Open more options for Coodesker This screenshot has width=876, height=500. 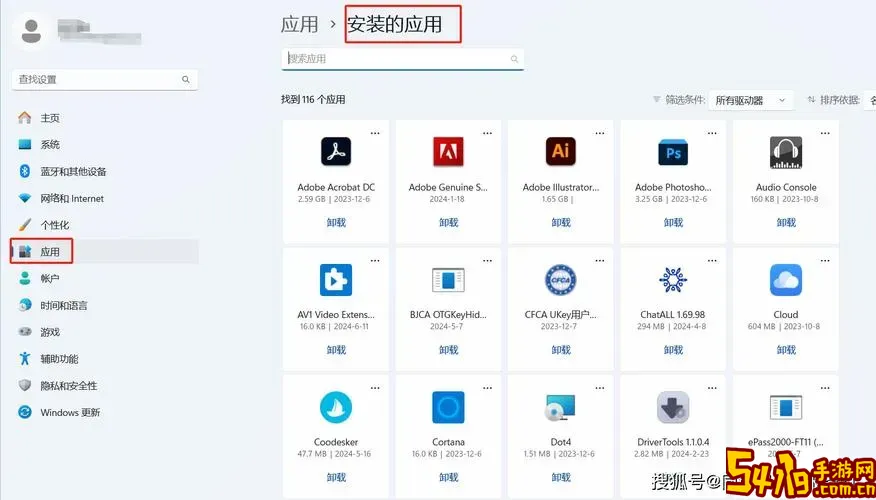coord(375,388)
